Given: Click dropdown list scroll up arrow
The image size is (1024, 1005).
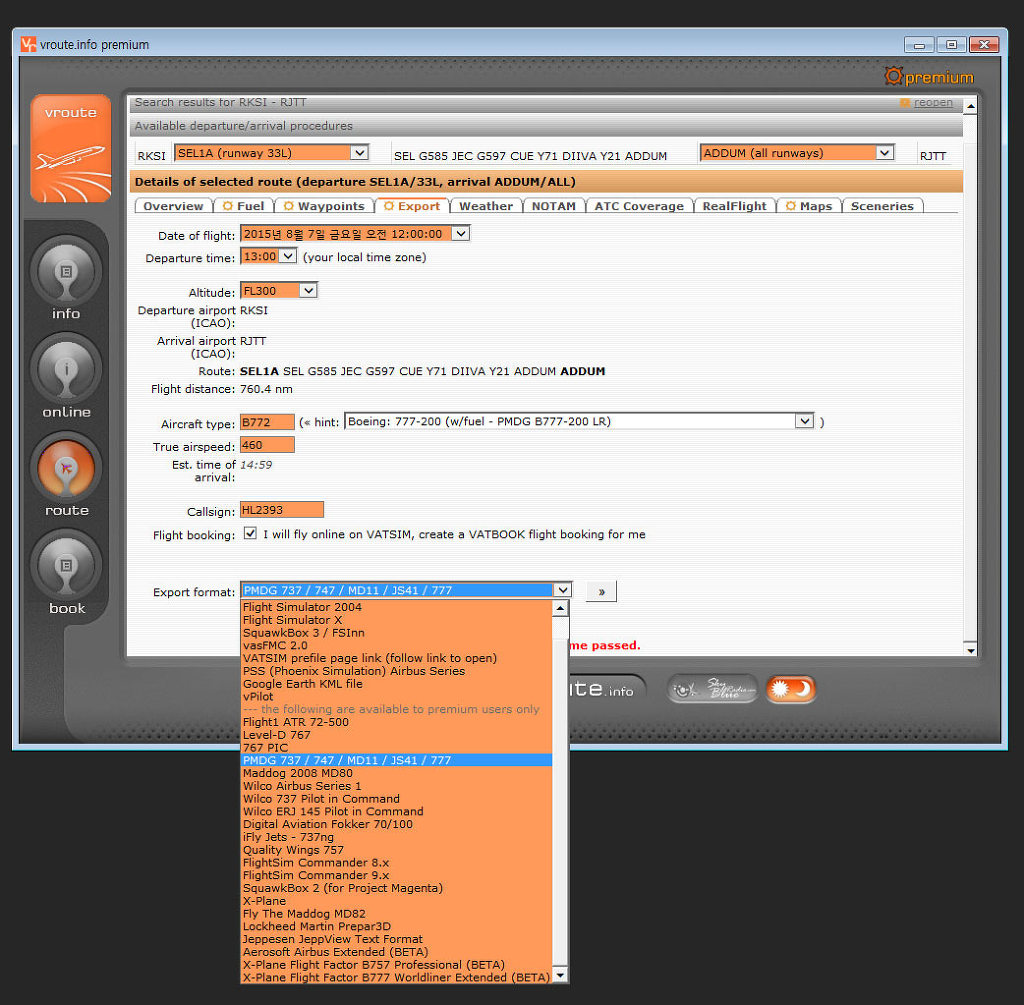Looking at the screenshot, I should 560,609.
